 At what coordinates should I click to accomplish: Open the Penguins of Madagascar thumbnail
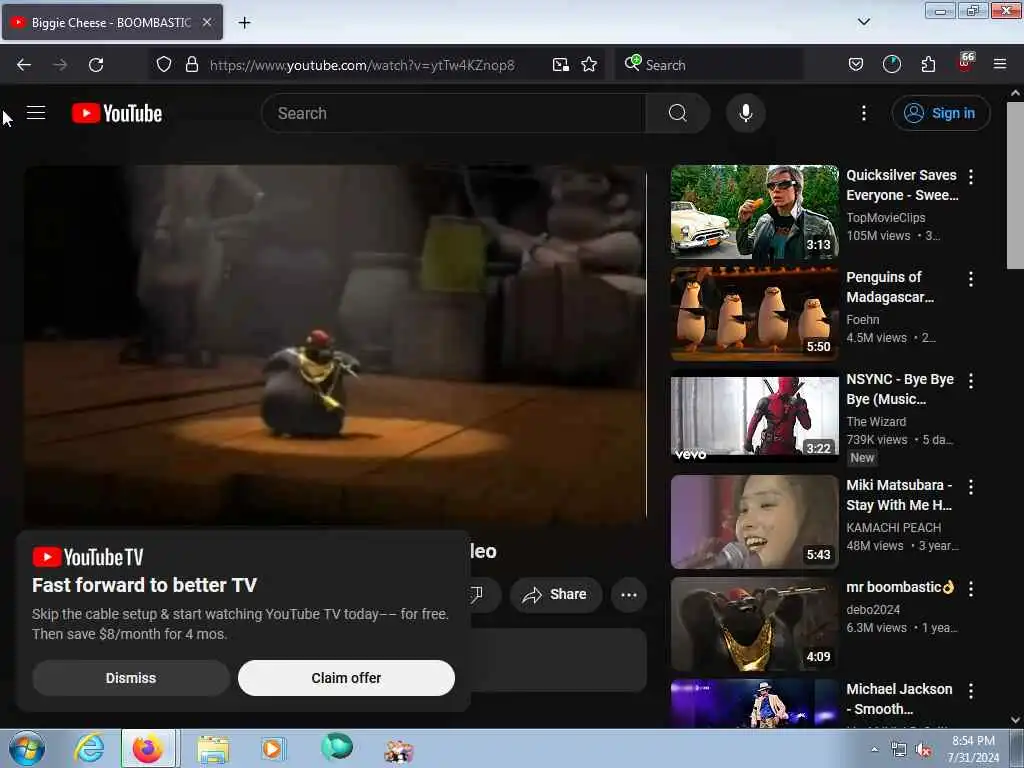pyautogui.click(x=754, y=313)
